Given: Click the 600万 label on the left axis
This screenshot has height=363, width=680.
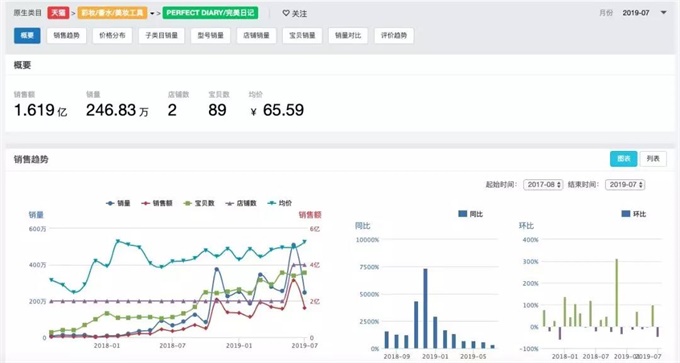Looking at the screenshot, I should pyautogui.click(x=37, y=229).
